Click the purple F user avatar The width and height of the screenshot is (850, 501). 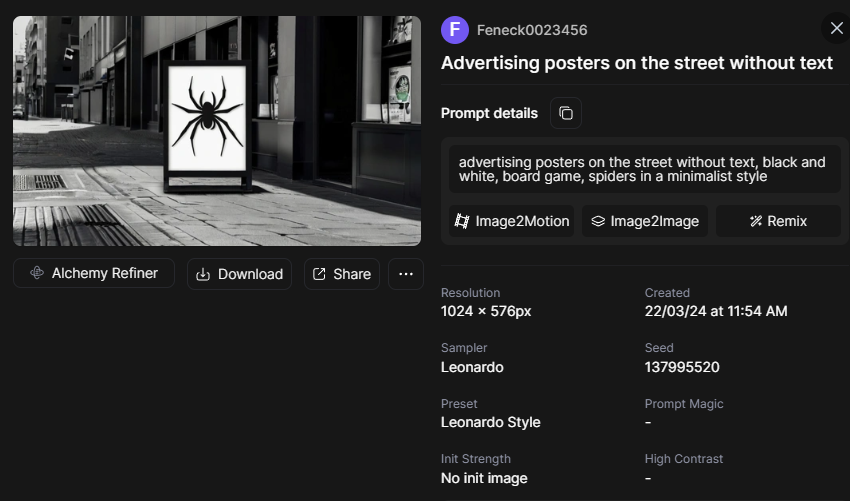tap(455, 30)
